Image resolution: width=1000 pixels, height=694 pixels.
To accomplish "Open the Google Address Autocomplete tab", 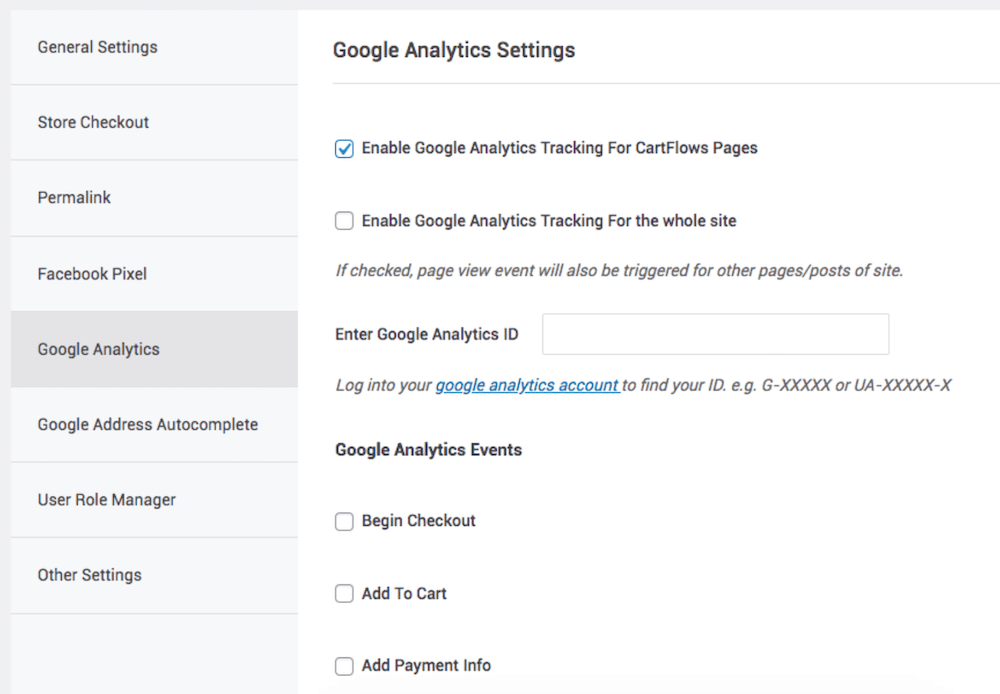I will click(147, 424).
